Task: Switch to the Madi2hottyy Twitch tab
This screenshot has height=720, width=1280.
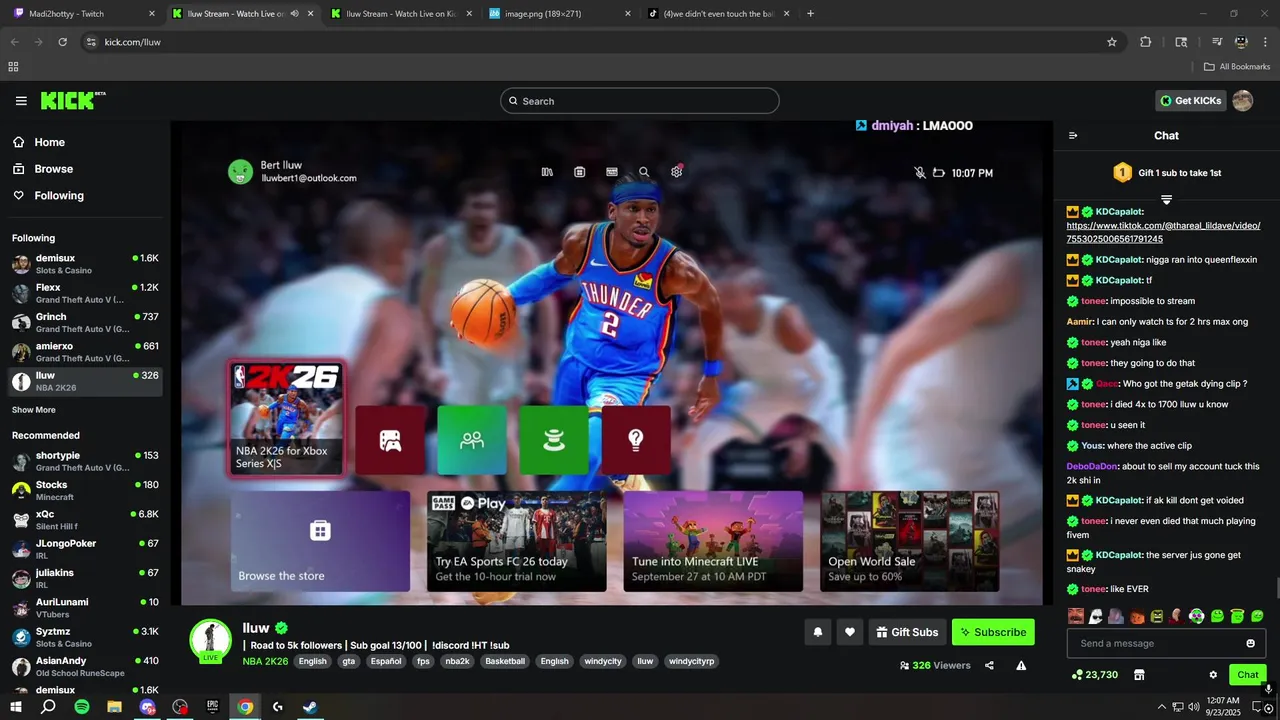Action: coord(85,14)
